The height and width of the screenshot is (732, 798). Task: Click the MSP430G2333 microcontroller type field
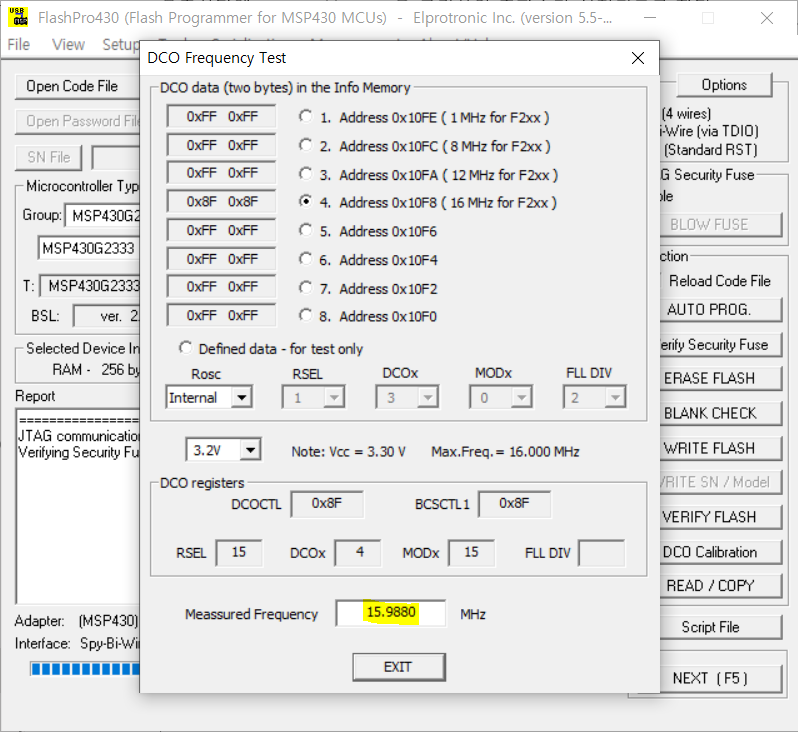(x=89, y=248)
